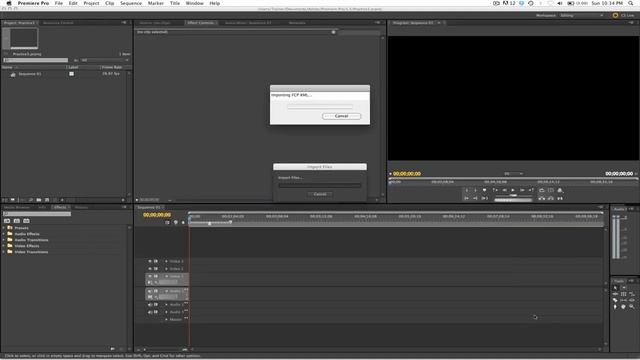Open Program monitor zoom level dropdown

point(513,173)
